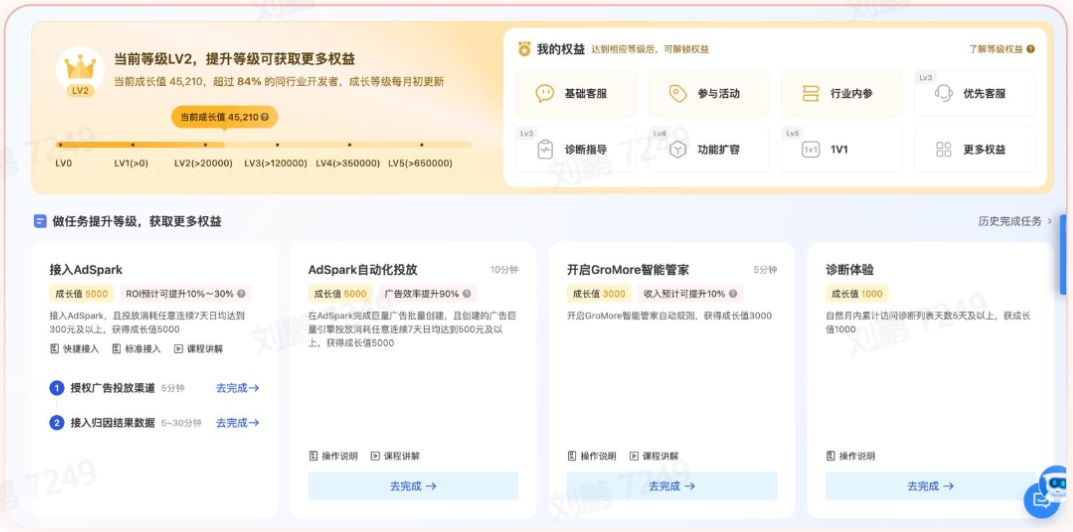Click the help icon after 收入预计可提升10%
The height and width of the screenshot is (532, 1073).
click(x=732, y=294)
